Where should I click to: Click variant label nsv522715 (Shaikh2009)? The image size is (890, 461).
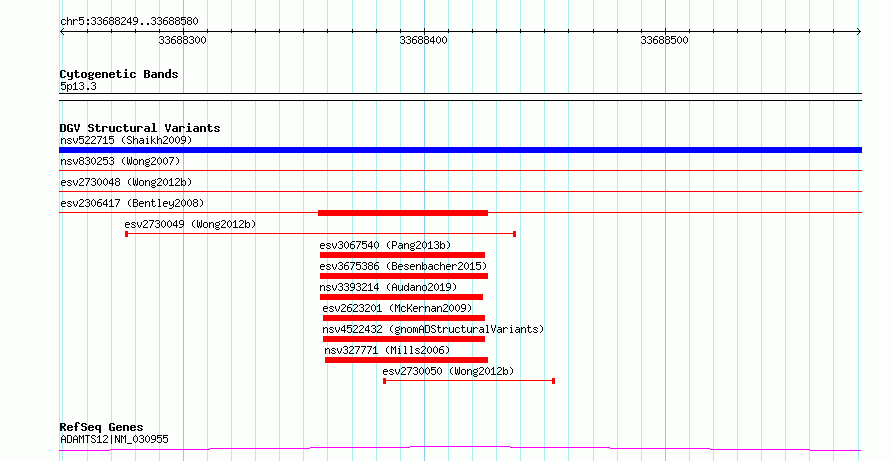tap(127, 140)
